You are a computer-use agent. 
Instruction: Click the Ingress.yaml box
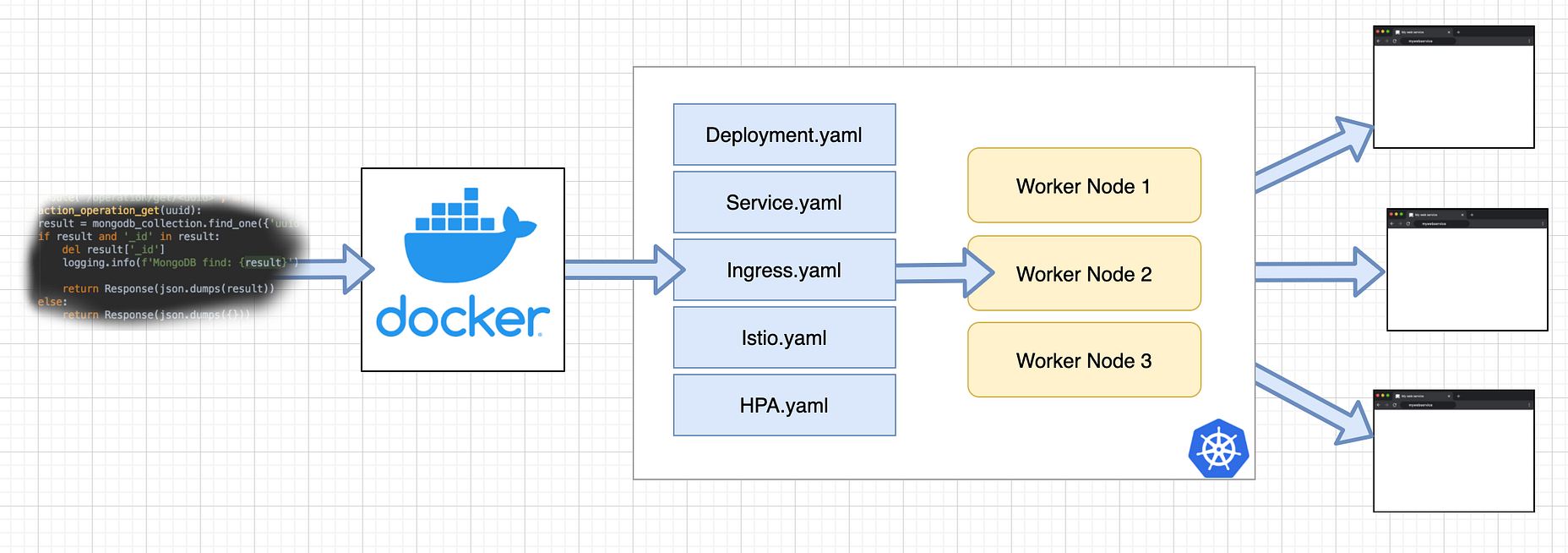(784, 270)
